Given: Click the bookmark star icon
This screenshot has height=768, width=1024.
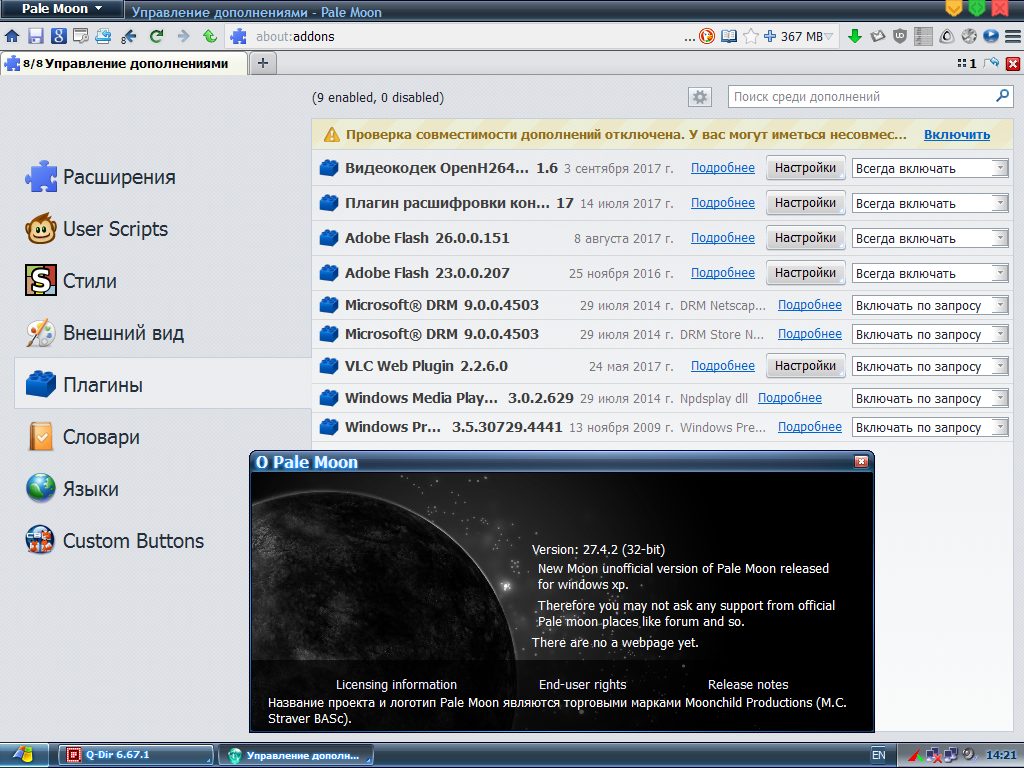Looking at the screenshot, I should pos(751,36).
